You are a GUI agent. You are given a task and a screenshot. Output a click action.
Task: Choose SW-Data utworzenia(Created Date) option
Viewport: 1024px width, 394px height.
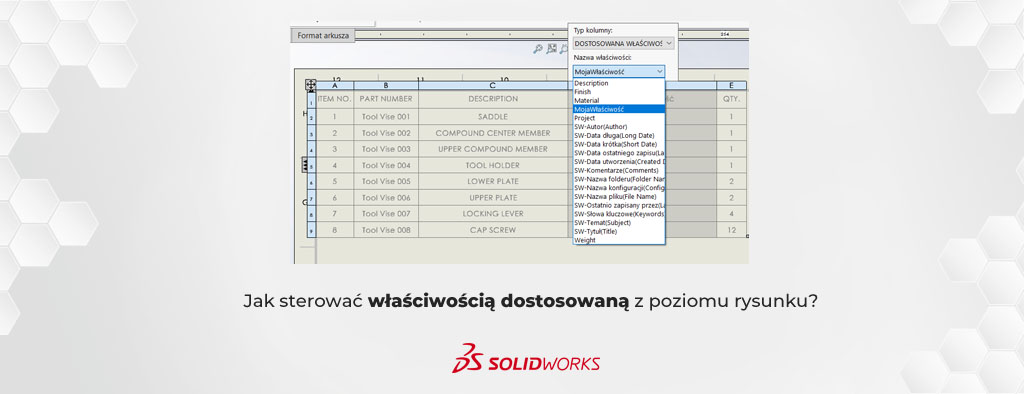pyautogui.click(x=619, y=161)
